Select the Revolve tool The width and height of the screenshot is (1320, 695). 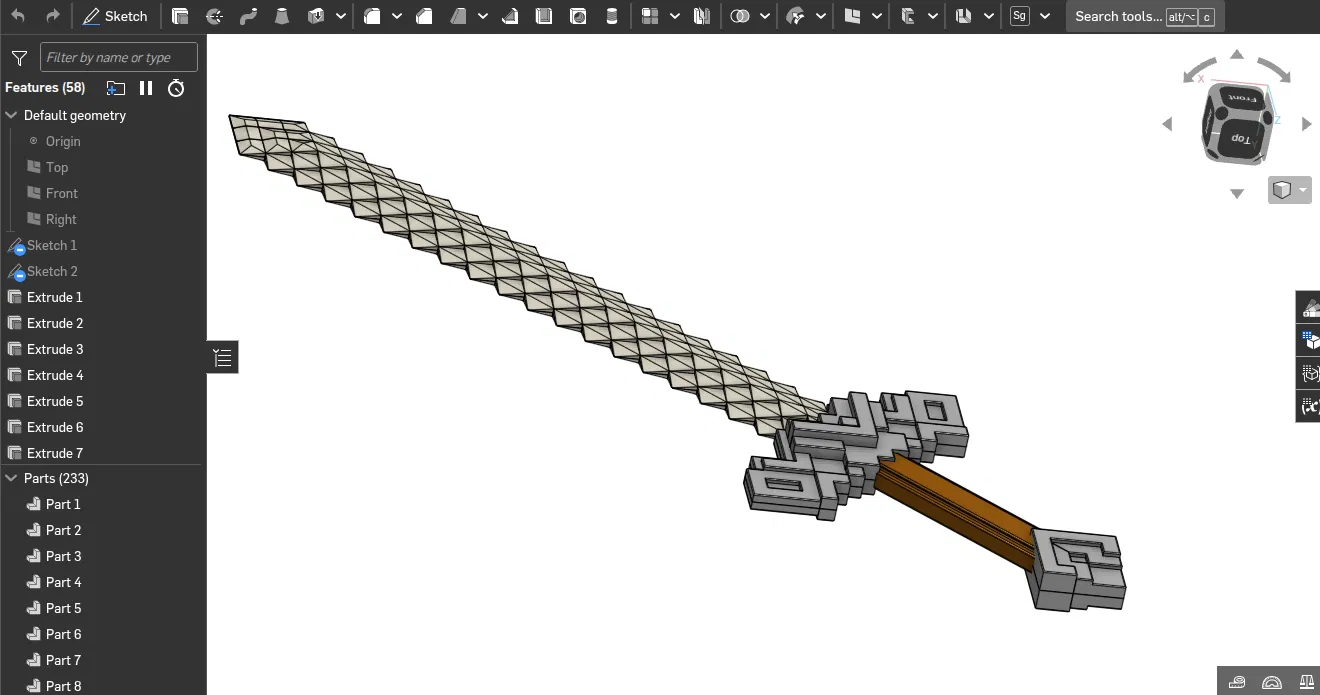tap(214, 16)
